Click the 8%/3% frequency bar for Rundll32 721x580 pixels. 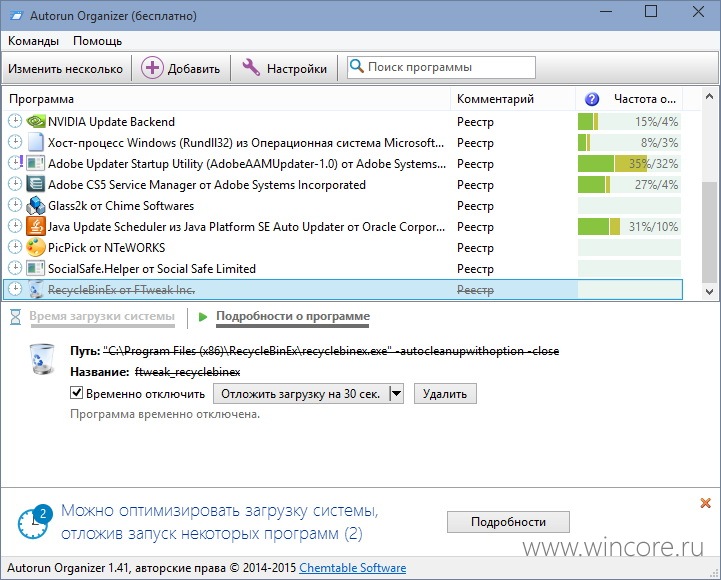(629, 143)
